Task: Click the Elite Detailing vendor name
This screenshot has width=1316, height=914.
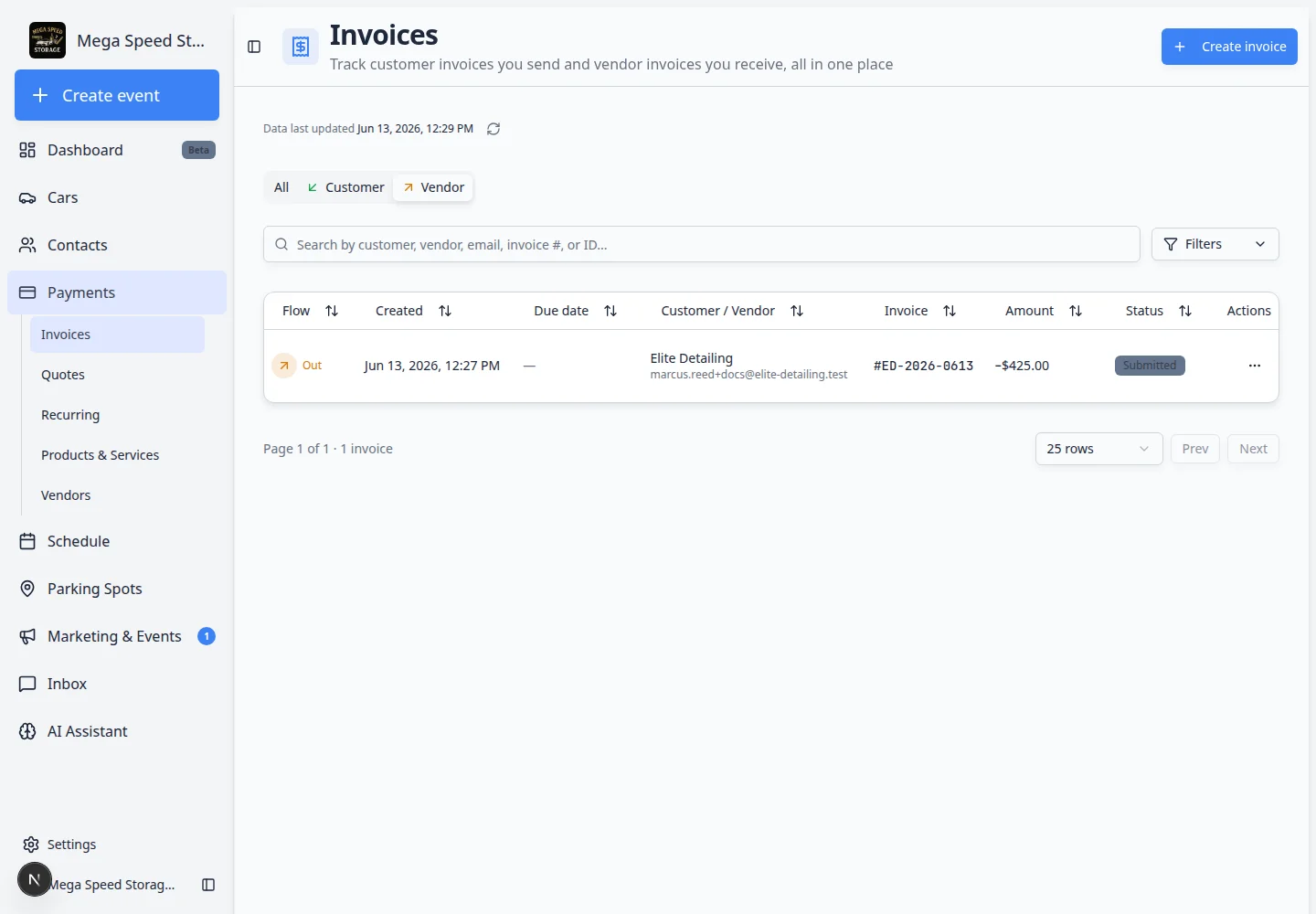Action: [x=691, y=358]
